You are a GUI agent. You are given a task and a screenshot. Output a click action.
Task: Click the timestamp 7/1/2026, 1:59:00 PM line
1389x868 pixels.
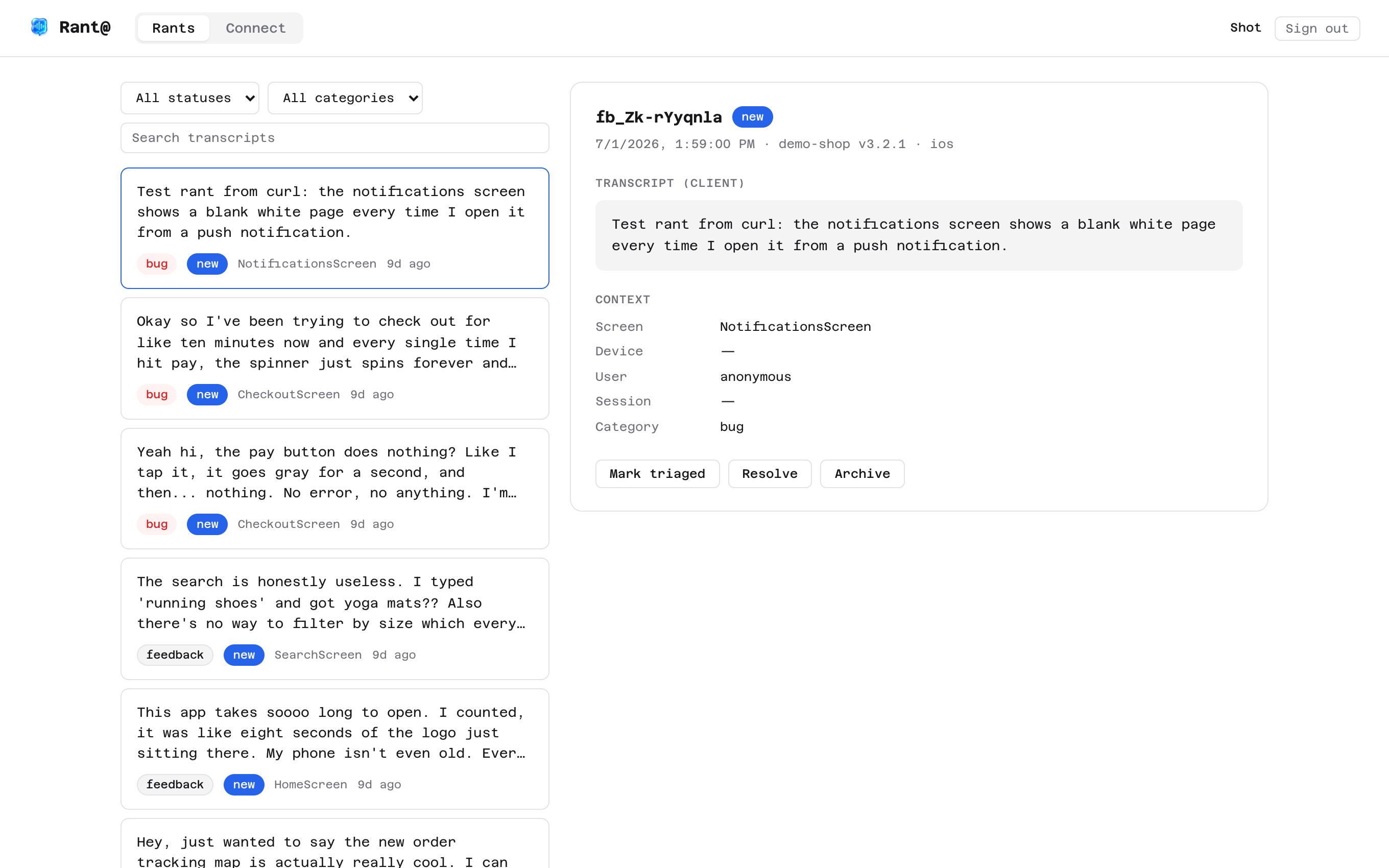[x=774, y=144]
